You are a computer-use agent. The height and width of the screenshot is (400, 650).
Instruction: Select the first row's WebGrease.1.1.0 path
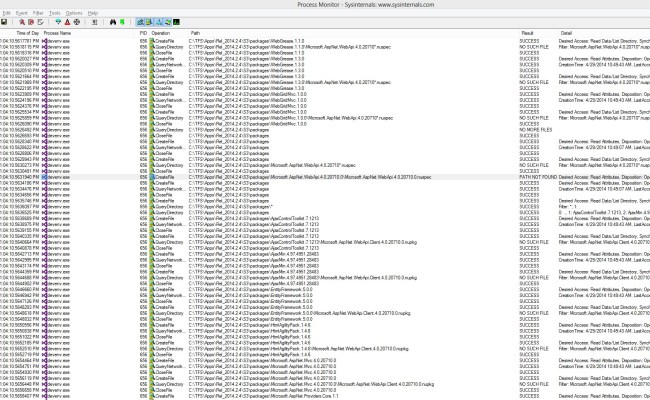tap(247, 41)
